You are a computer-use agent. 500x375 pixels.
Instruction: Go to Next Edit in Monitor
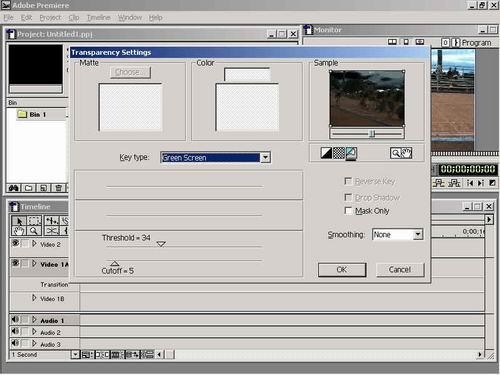(481, 183)
